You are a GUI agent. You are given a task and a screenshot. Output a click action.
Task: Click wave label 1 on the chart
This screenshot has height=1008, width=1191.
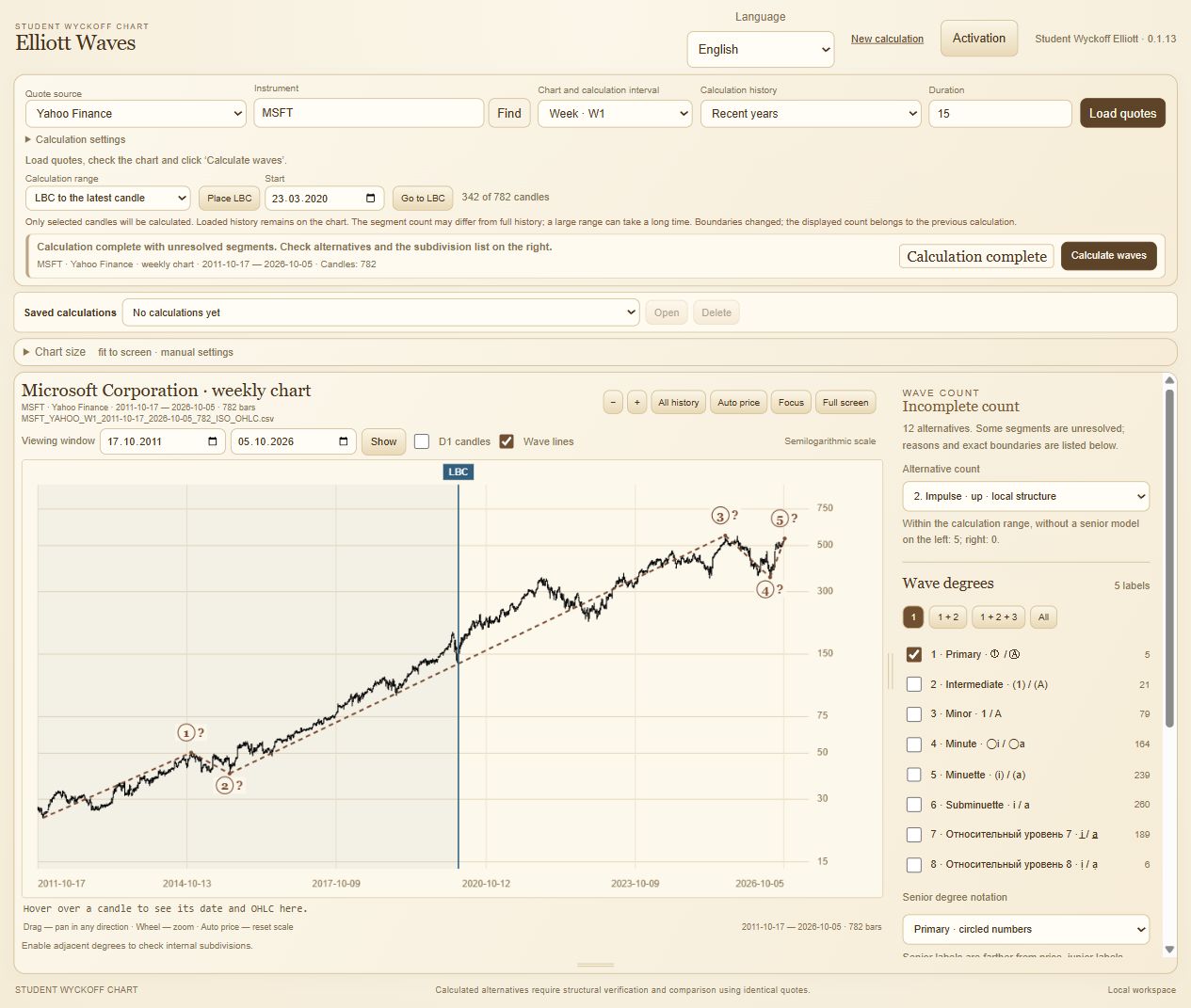pyautogui.click(x=186, y=732)
